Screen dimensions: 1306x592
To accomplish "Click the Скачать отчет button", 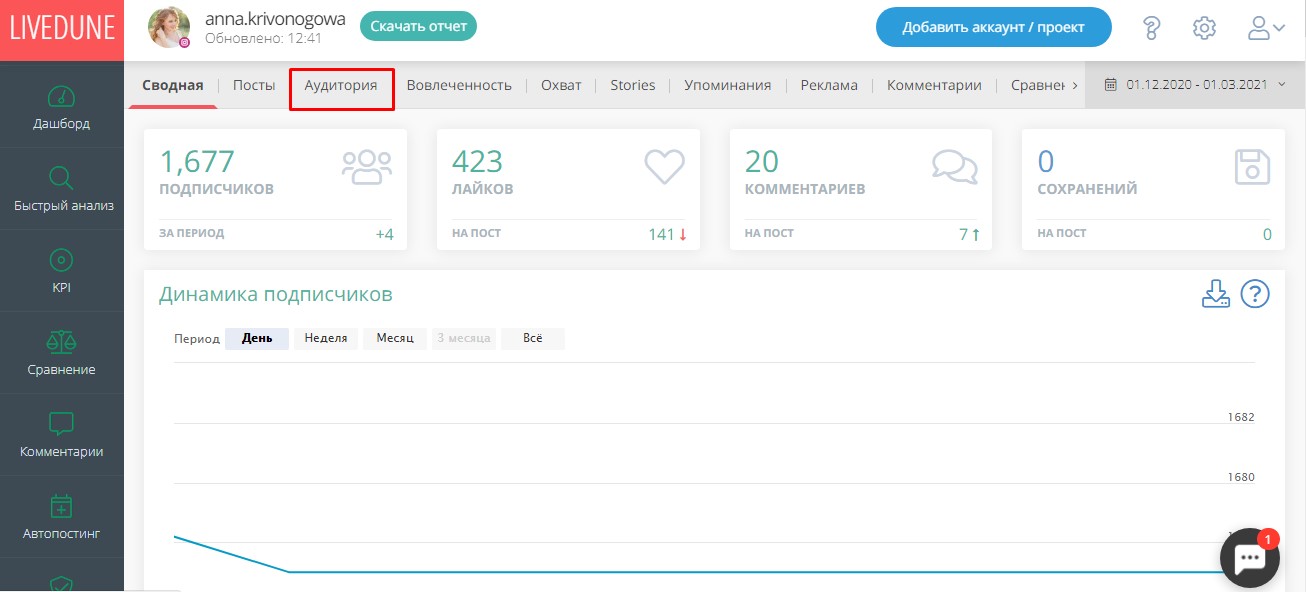I will [418, 27].
